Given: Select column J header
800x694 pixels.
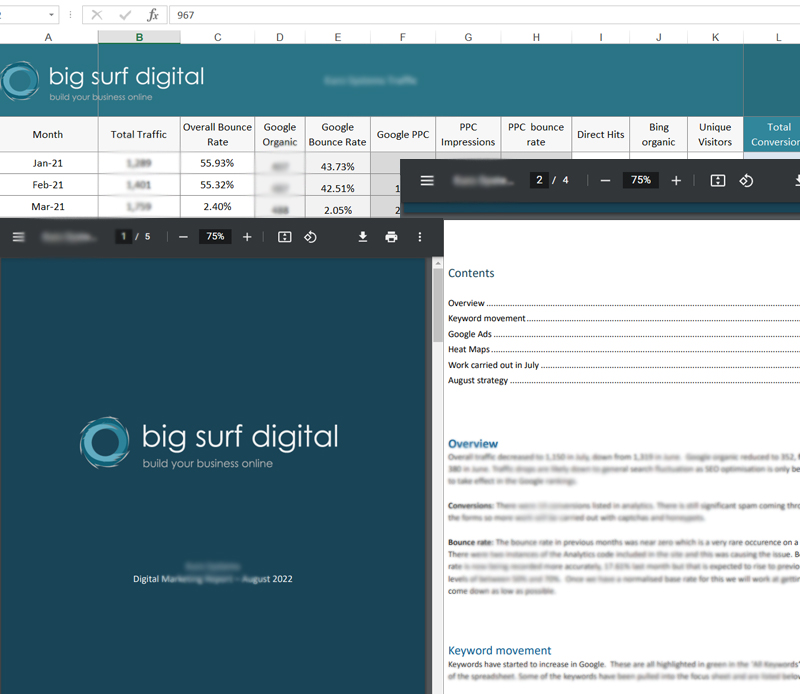Looking at the screenshot, I should pos(658,37).
